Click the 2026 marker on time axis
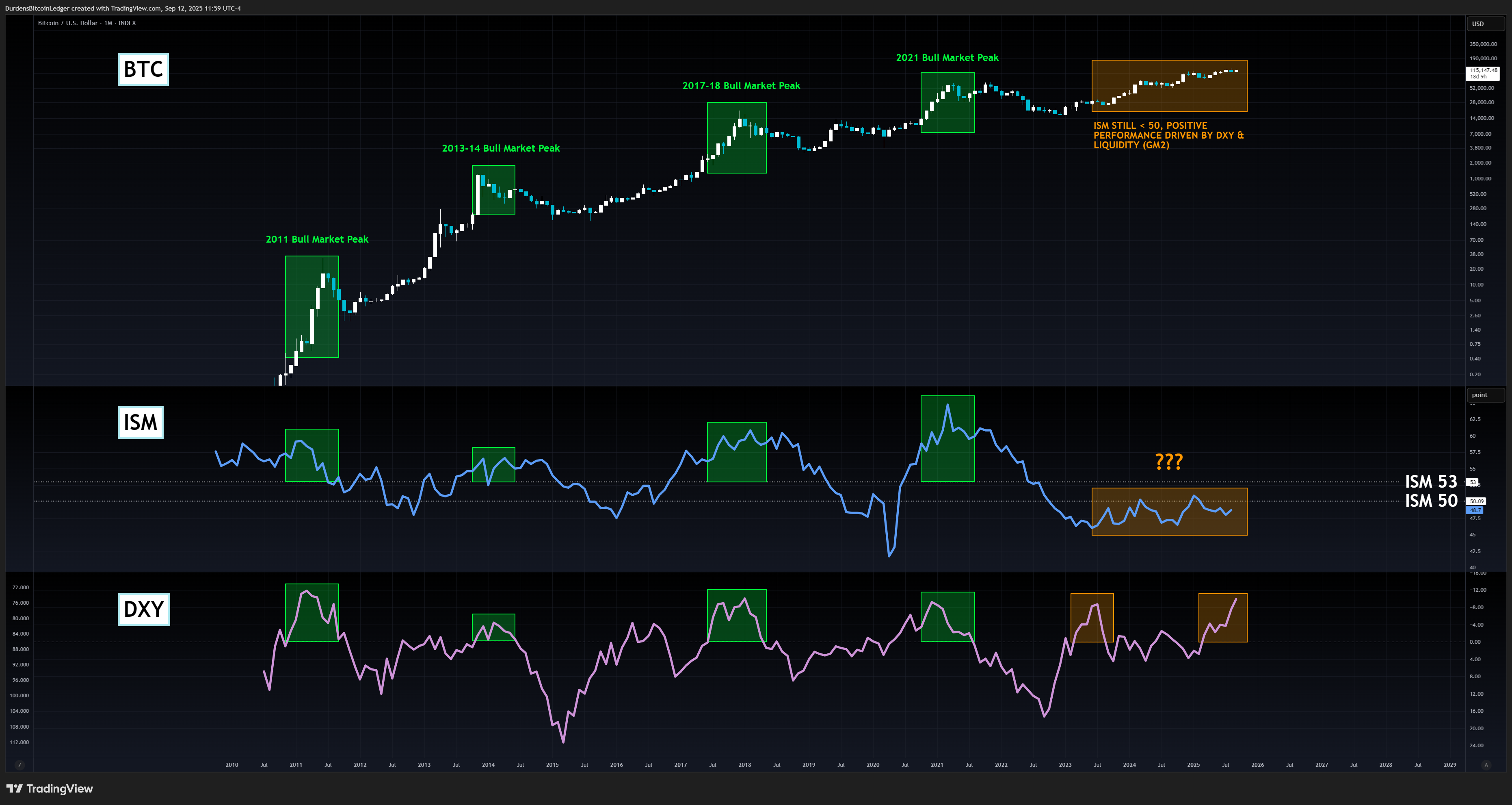 click(1257, 764)
